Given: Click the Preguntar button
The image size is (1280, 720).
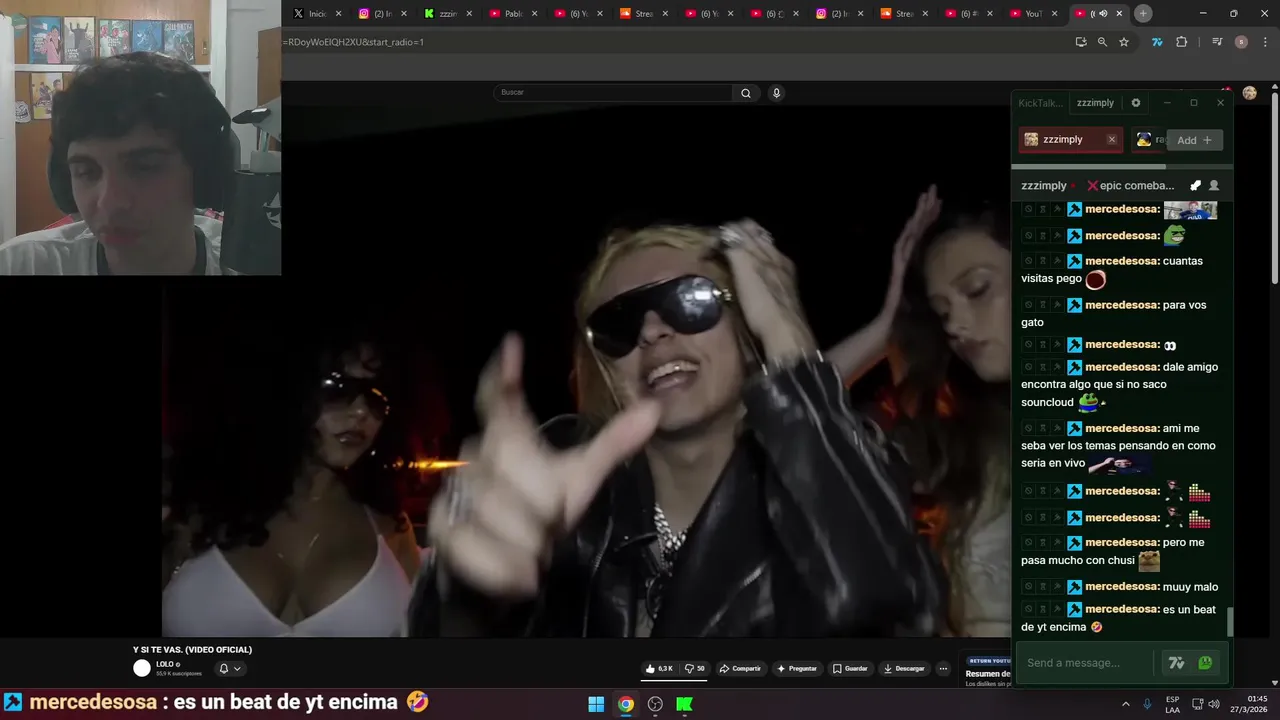Looking at the screenshot, I should click(797, 668).
